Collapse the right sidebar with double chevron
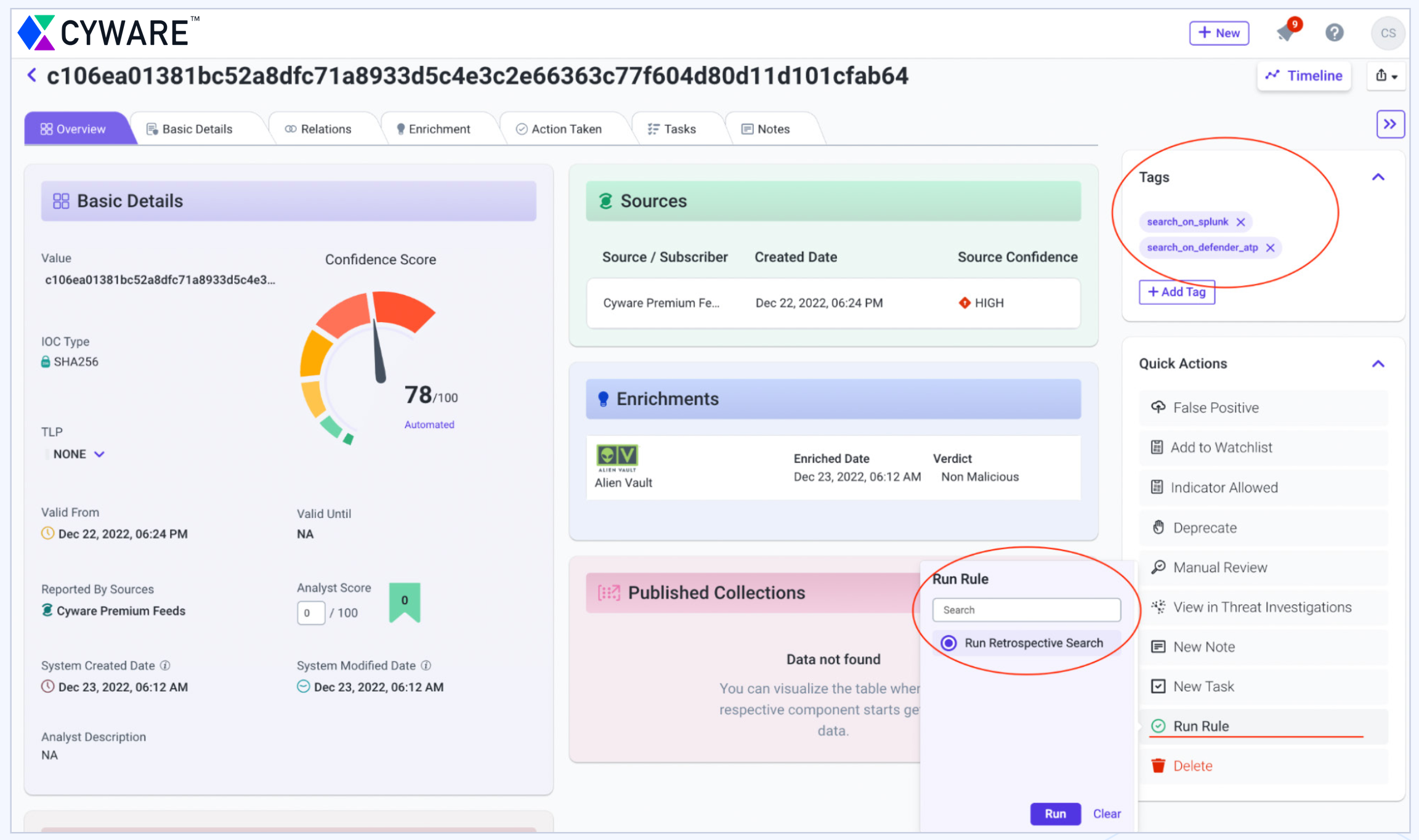This screenshot has height=840, width=1419. tap(1390, 124)
